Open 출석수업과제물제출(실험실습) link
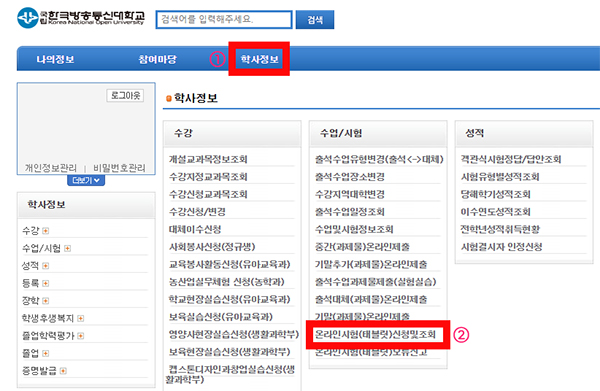 pos(375,282)
